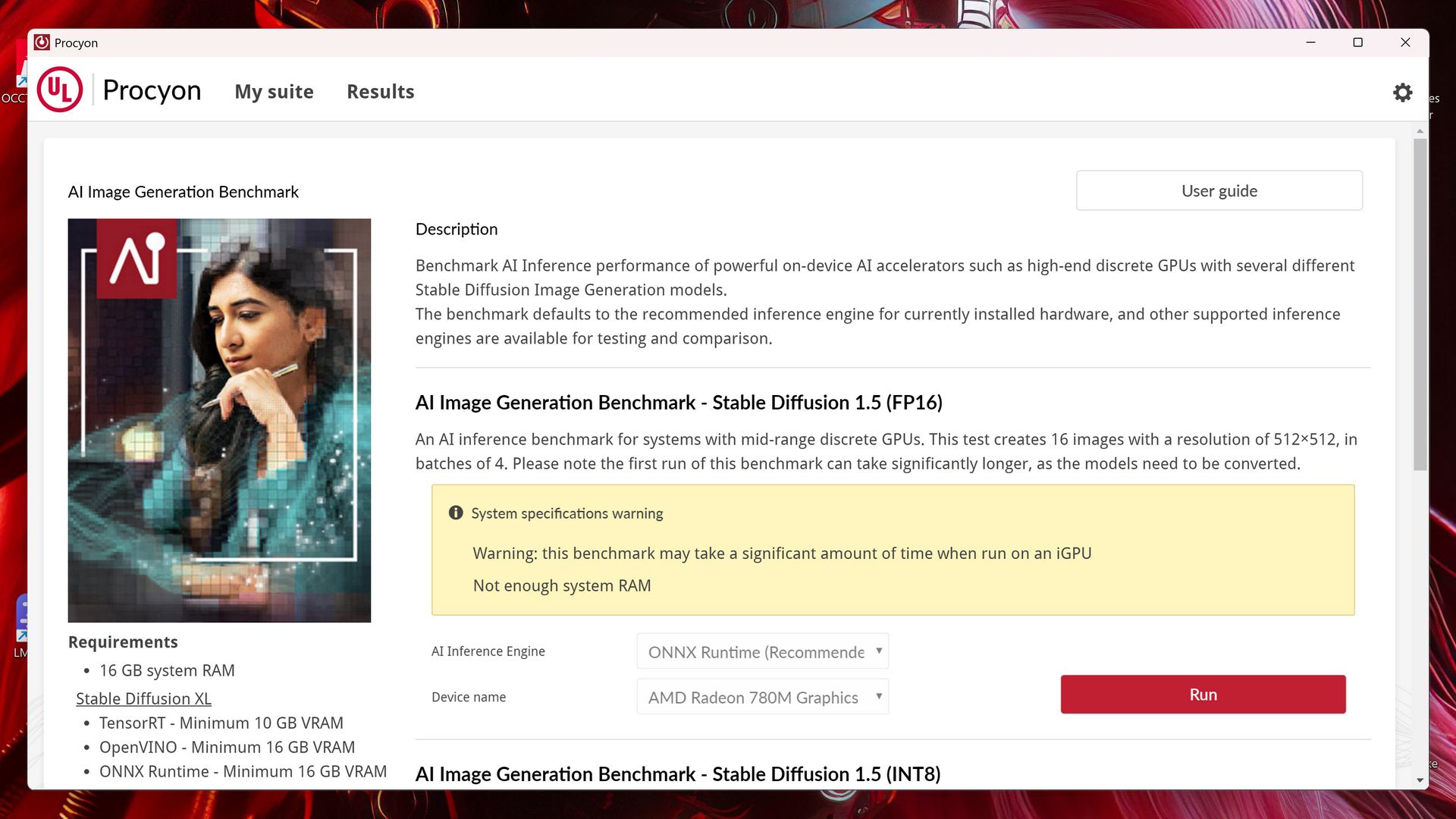The height and width of the screenshot is (819, 1456).
Task: Click the Stable Diffusion 1.5 (INT8) heading
Action: point(678,774)
